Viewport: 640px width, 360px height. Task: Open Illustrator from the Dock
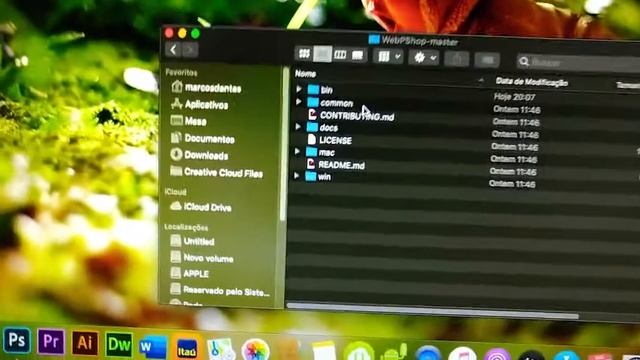[85, 342]
